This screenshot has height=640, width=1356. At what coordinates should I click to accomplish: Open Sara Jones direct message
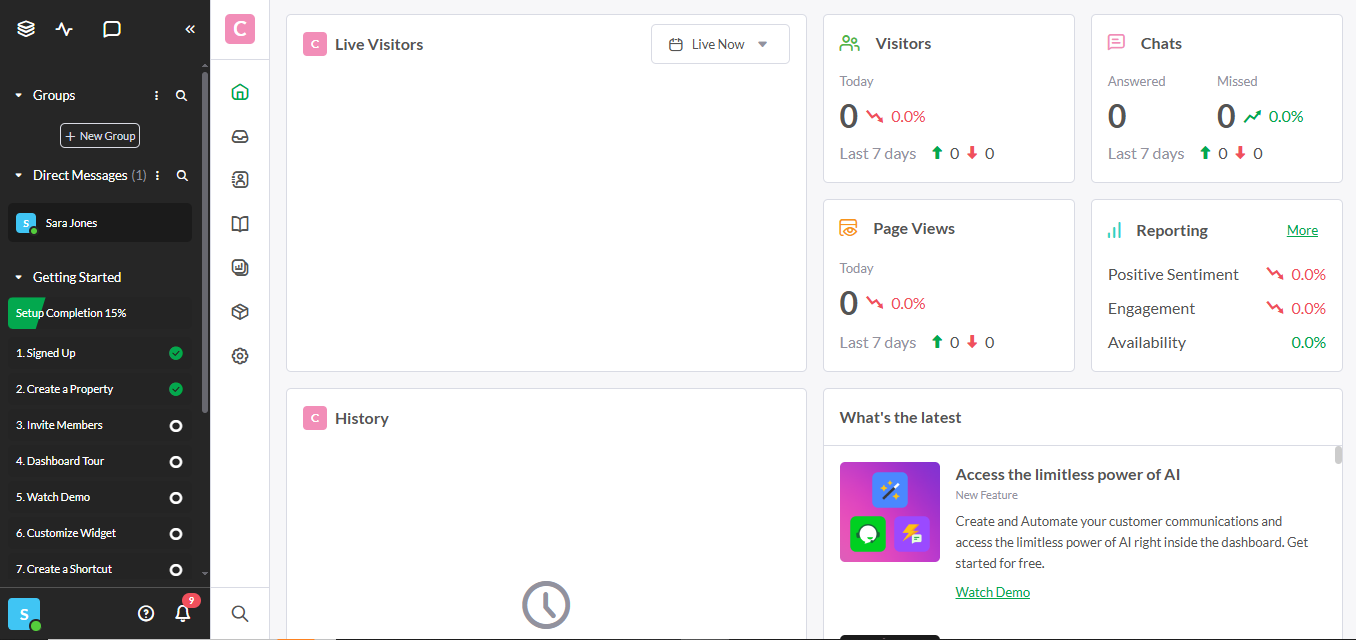click(100, 223)
